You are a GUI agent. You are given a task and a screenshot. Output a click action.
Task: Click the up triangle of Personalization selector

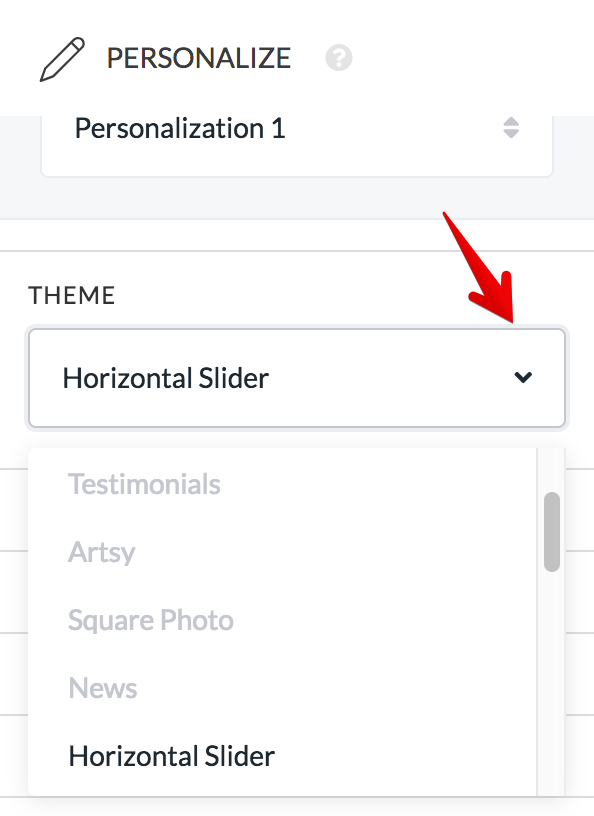pyautogui.click(x=511, y=121)
